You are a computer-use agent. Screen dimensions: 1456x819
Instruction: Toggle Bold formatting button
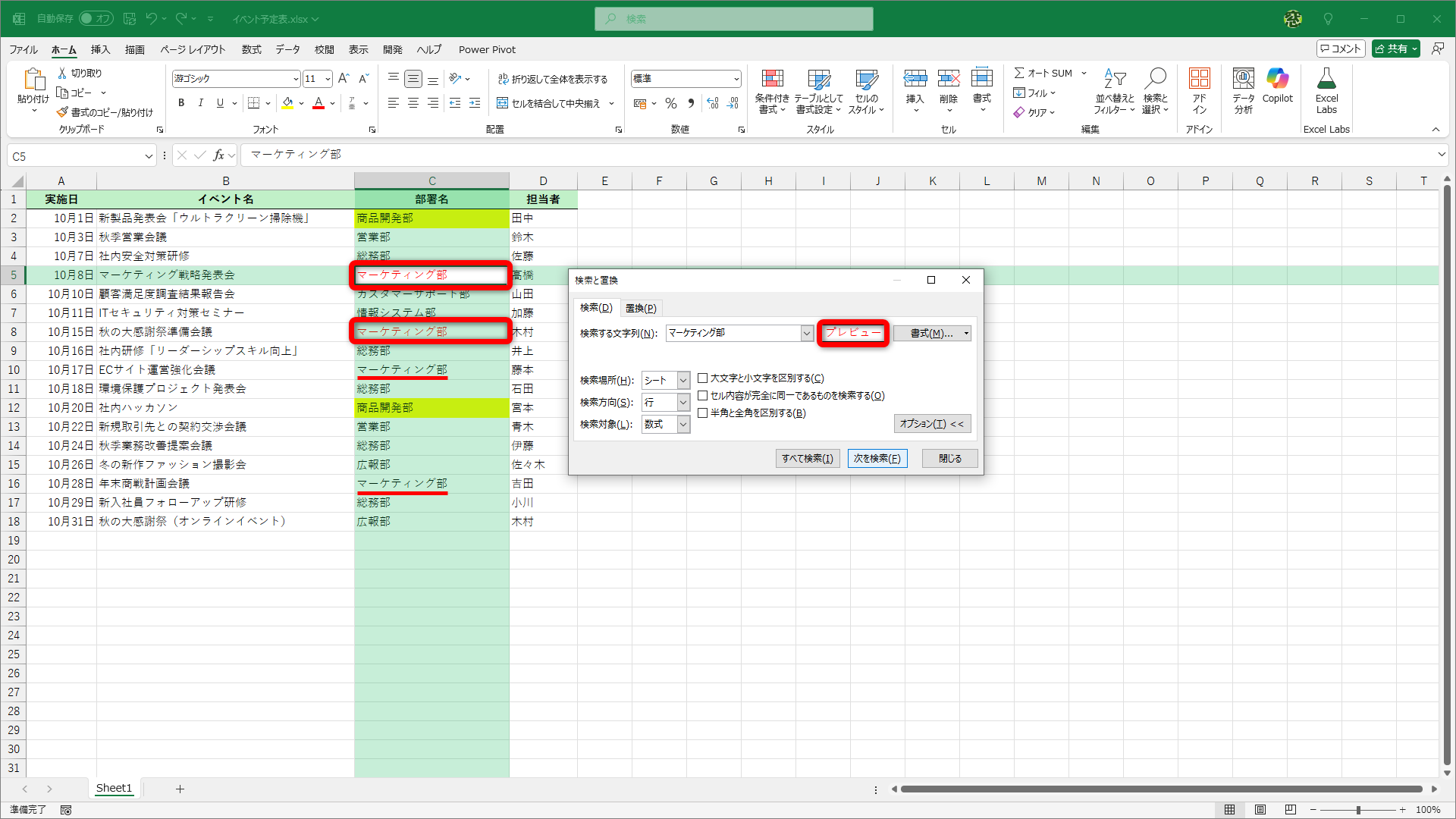click(x=181, y=103)
